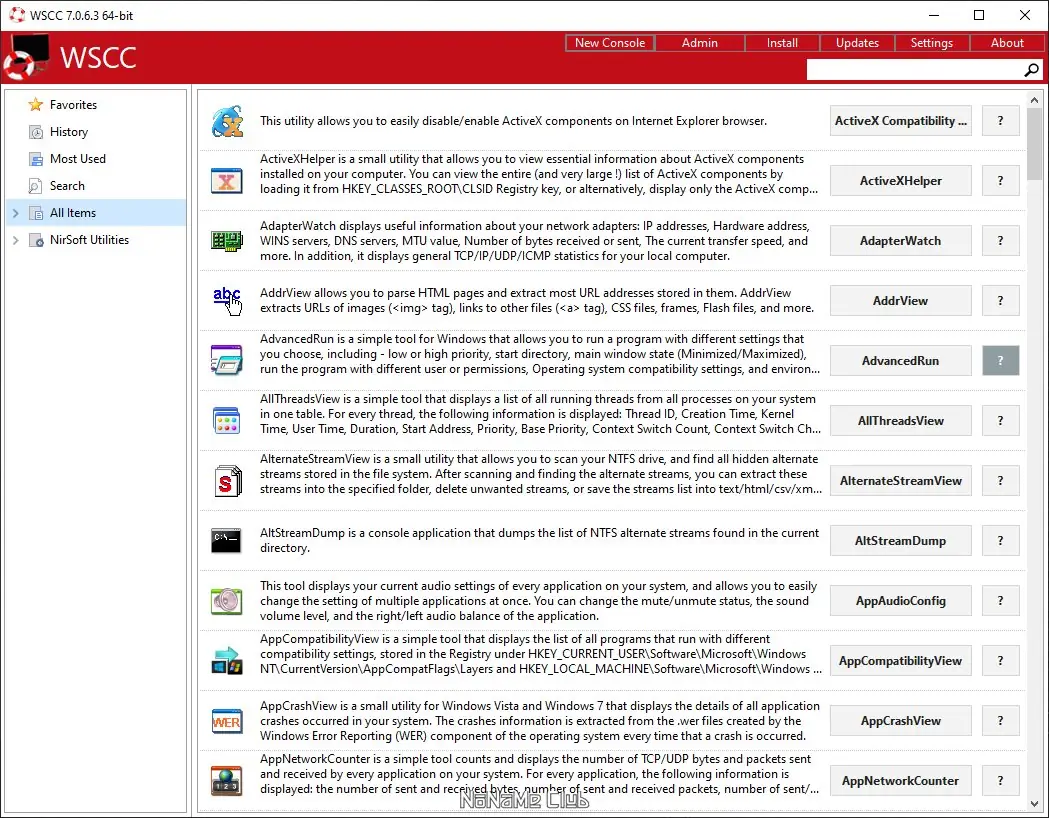The image size is (1049, 818).
Task: Open help for AdvancedRun
Action: 1000,361
